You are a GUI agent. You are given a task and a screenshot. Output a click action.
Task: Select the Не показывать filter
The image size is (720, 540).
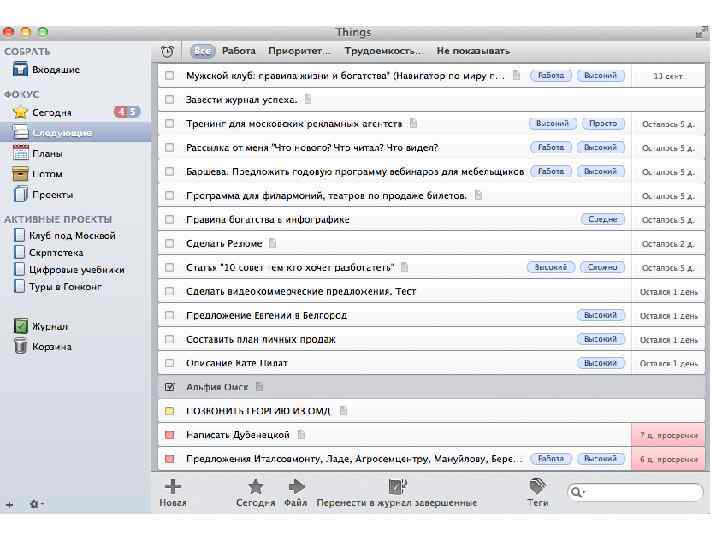[x=473, y=51]
